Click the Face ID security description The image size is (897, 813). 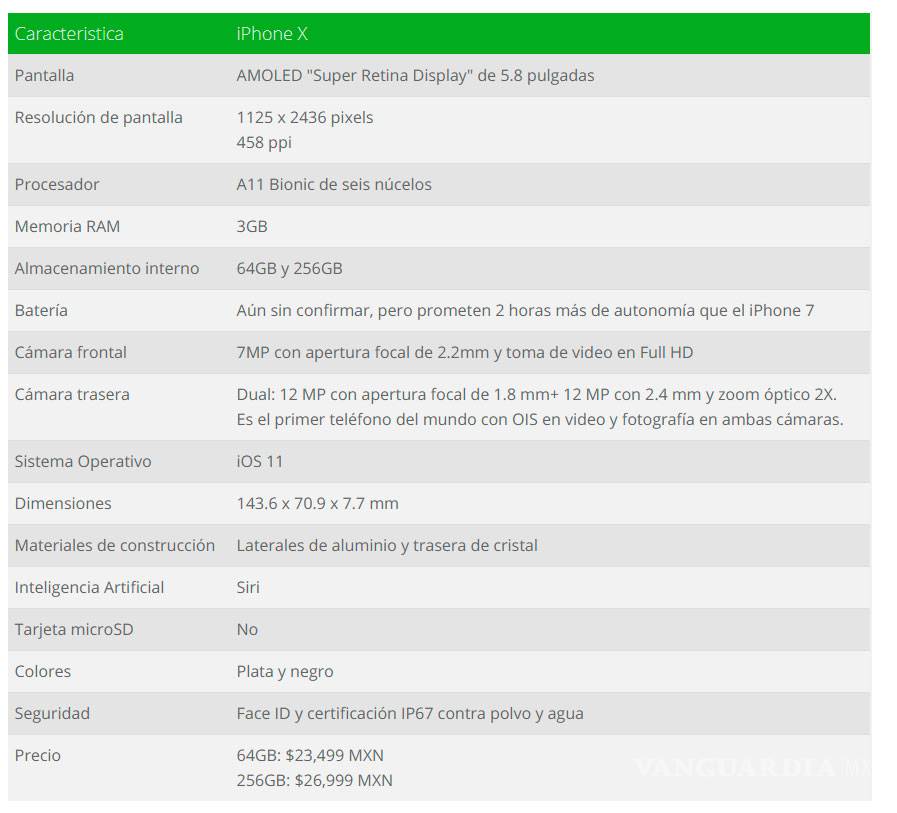[409, 713]
